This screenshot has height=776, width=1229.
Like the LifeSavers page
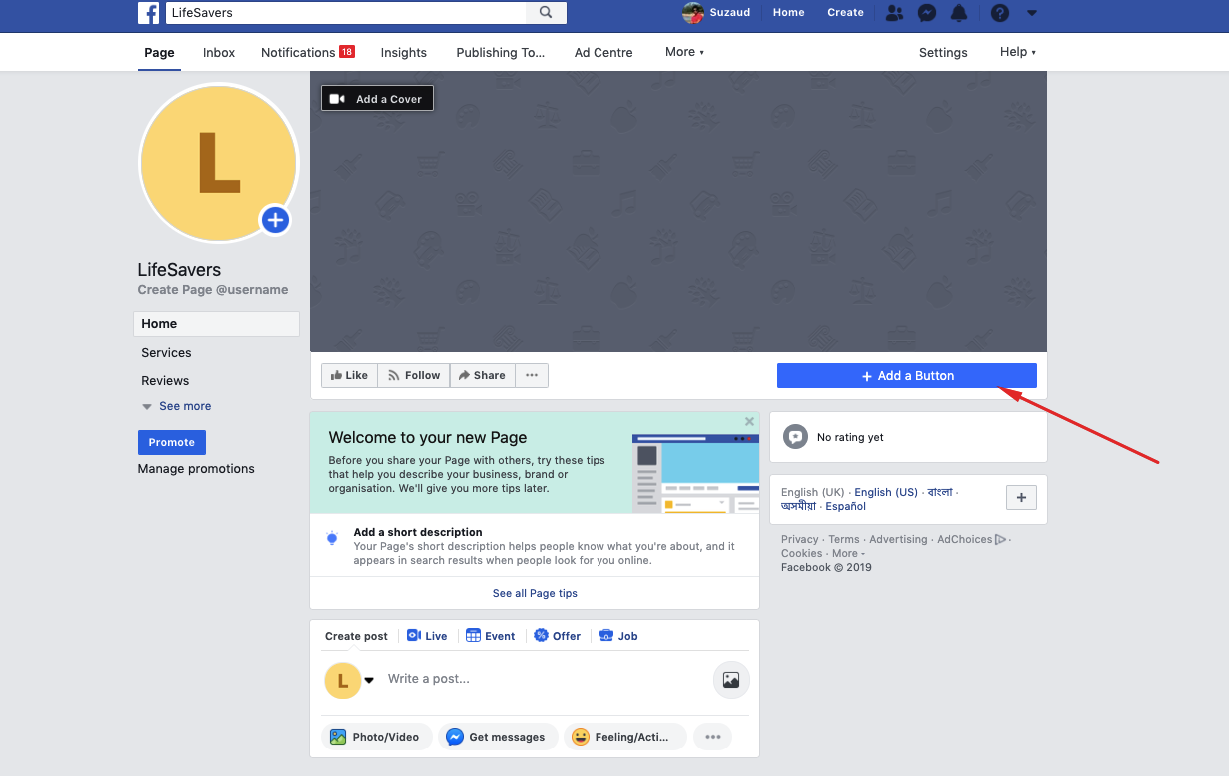[349, 375]
